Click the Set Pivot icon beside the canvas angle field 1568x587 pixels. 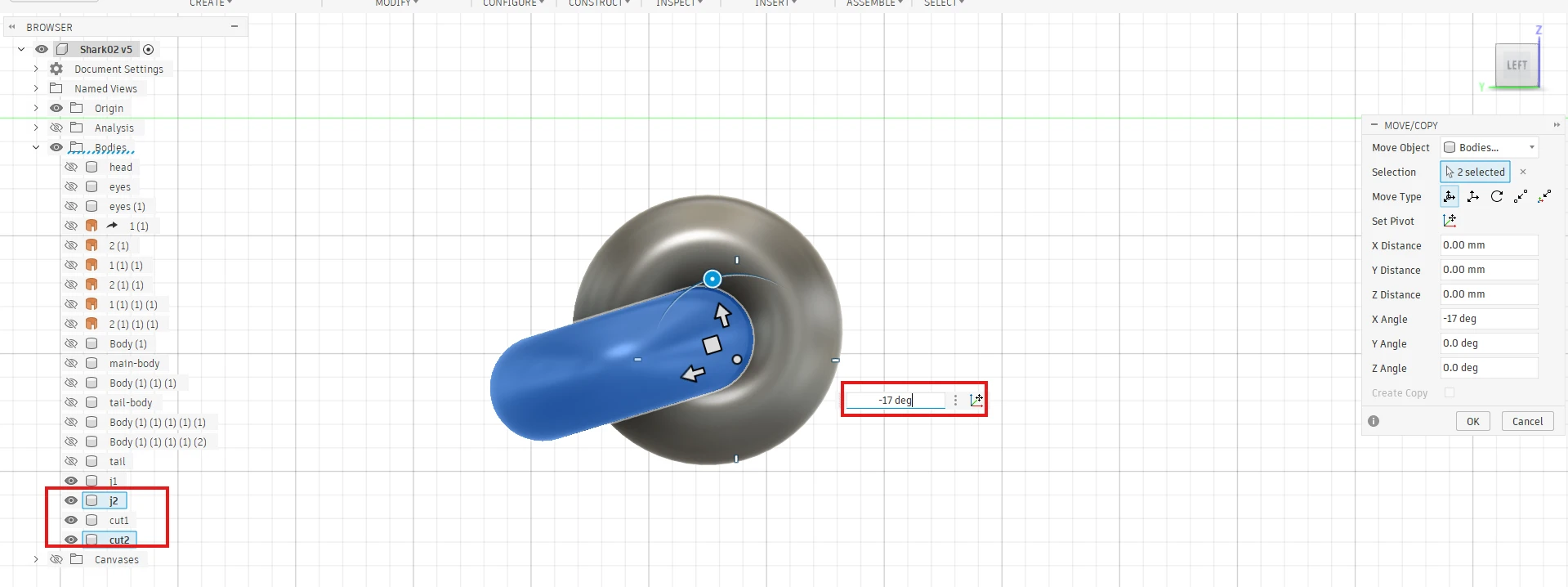(976, 400)
